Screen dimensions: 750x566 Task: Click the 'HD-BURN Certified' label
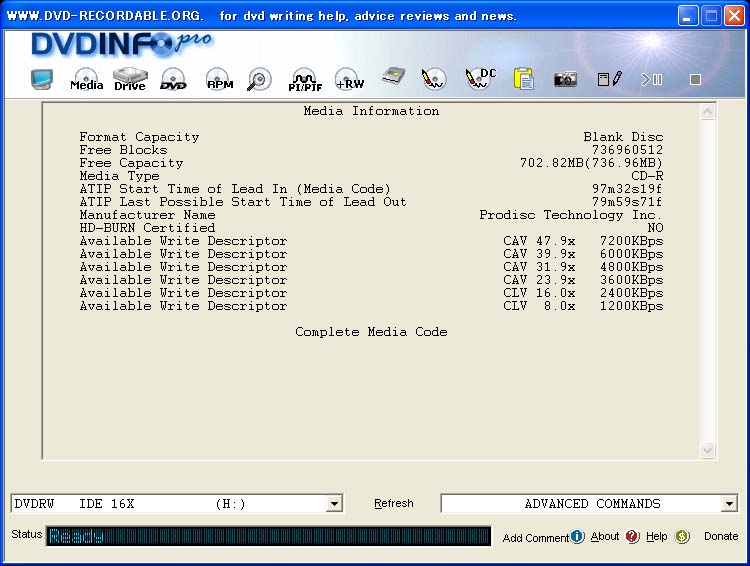(147, 228)
